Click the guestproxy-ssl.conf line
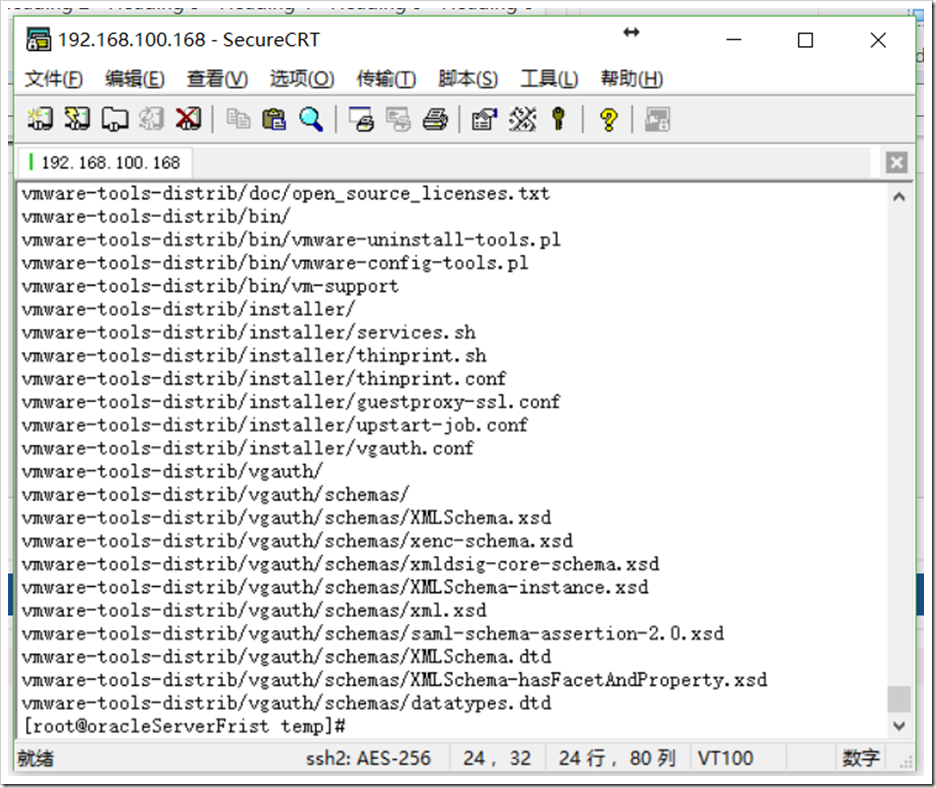 tap(291, 402)
